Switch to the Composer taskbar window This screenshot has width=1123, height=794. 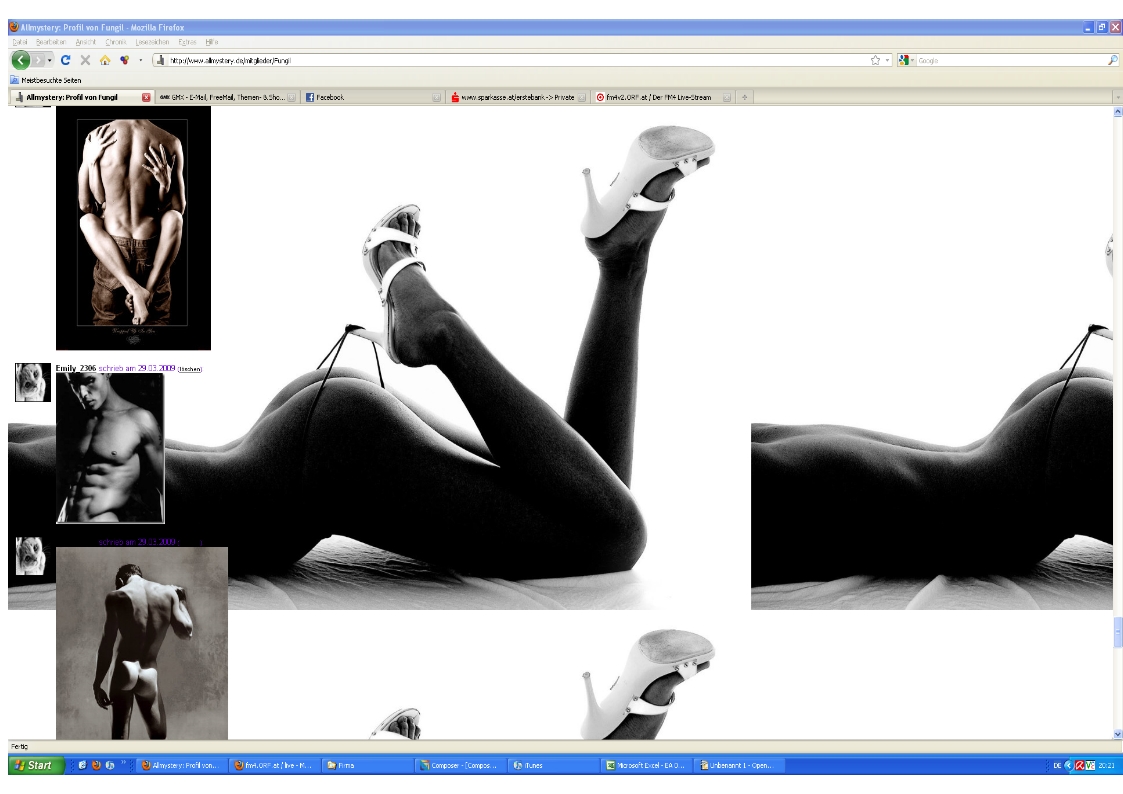462,765
